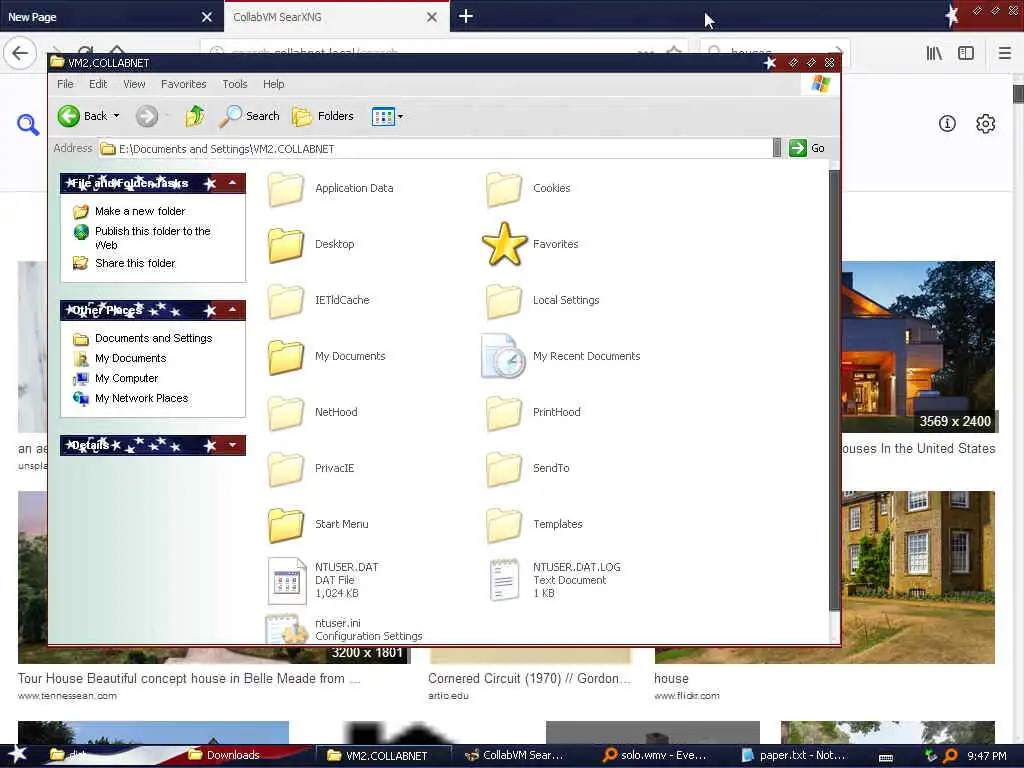Screen dimensions: 1024x768
Task: Open the browser hamburger menu
Action: (x=1005, y=54)
